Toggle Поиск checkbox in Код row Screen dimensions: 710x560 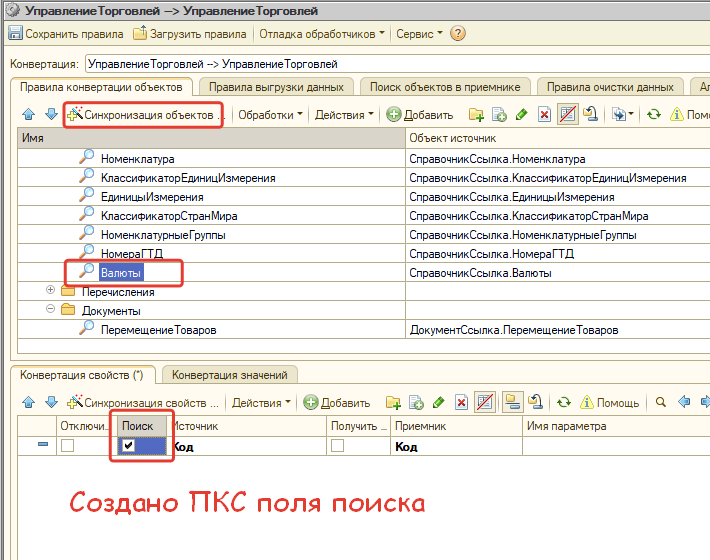[128, 445]
